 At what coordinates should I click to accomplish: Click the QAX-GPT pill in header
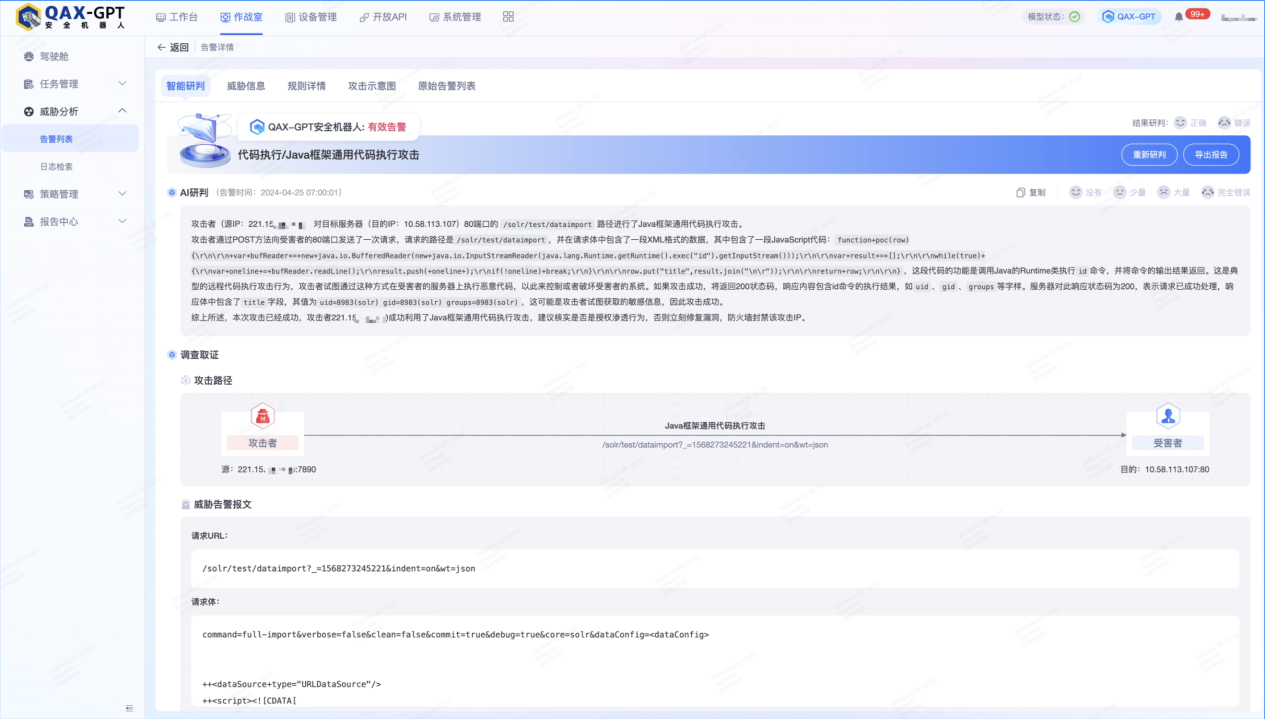tap(1129, 17)
